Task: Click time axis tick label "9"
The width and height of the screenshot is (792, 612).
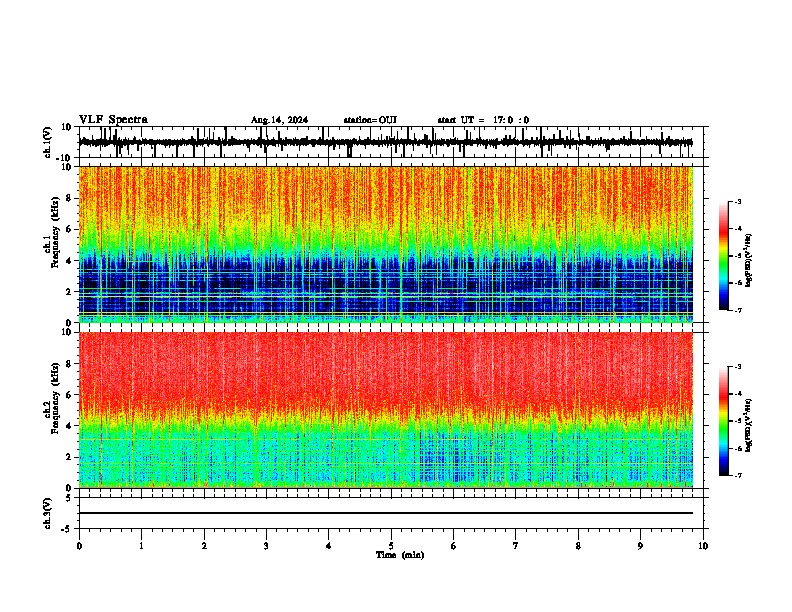Action: point(640,546)
